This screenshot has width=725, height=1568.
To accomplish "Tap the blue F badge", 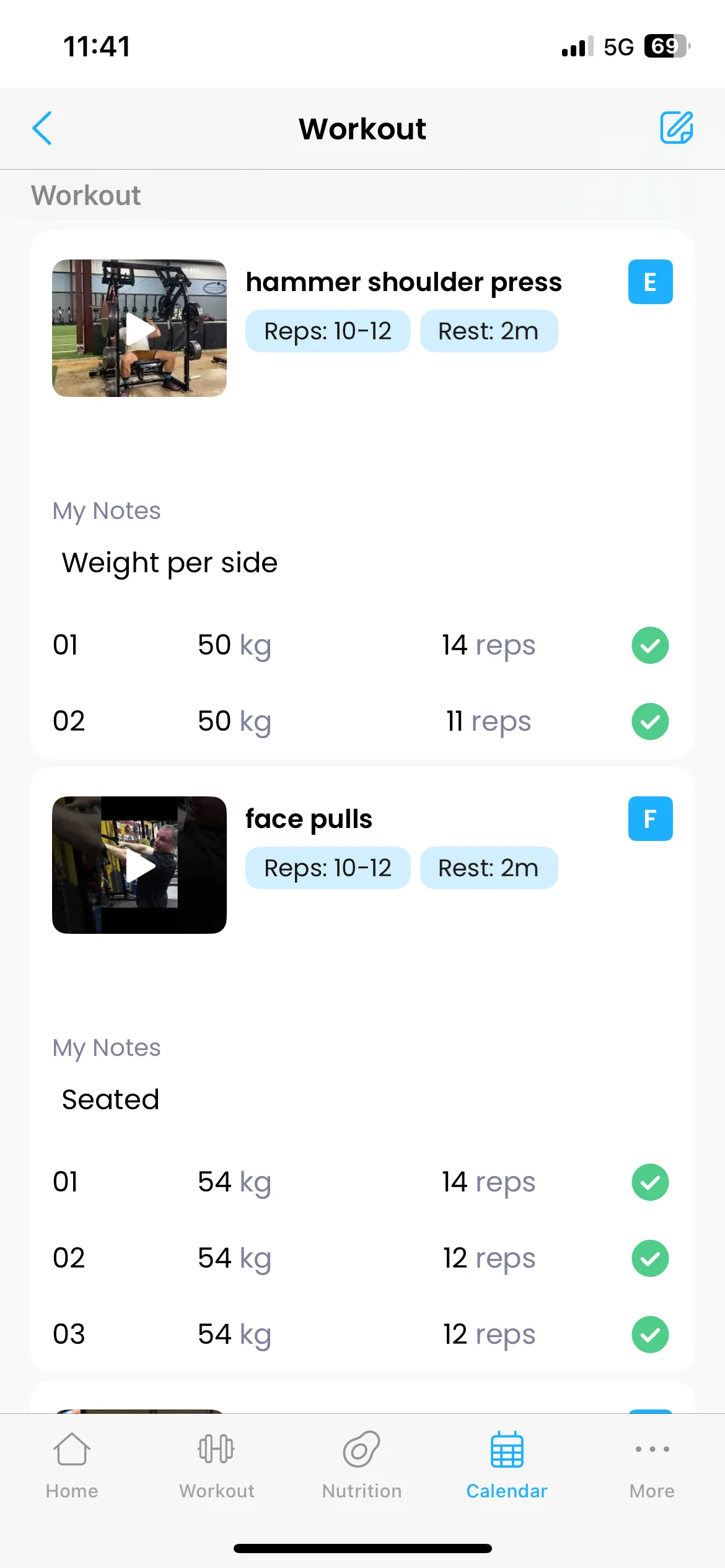I will [x=650, y=819].
